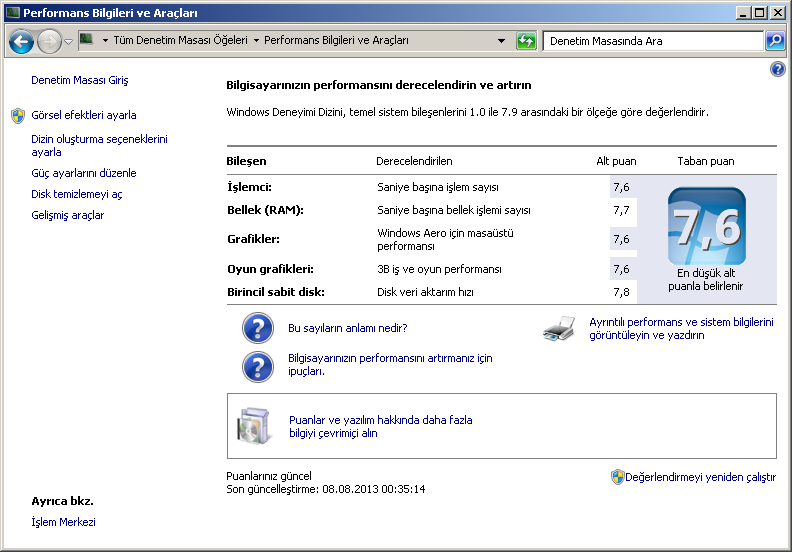The width and height of the screenshot is (792, 552).
Task: Expand 'Tüm Denetim Masası Öğeleri' breadcrumb arrow
Action: [257, 41]
